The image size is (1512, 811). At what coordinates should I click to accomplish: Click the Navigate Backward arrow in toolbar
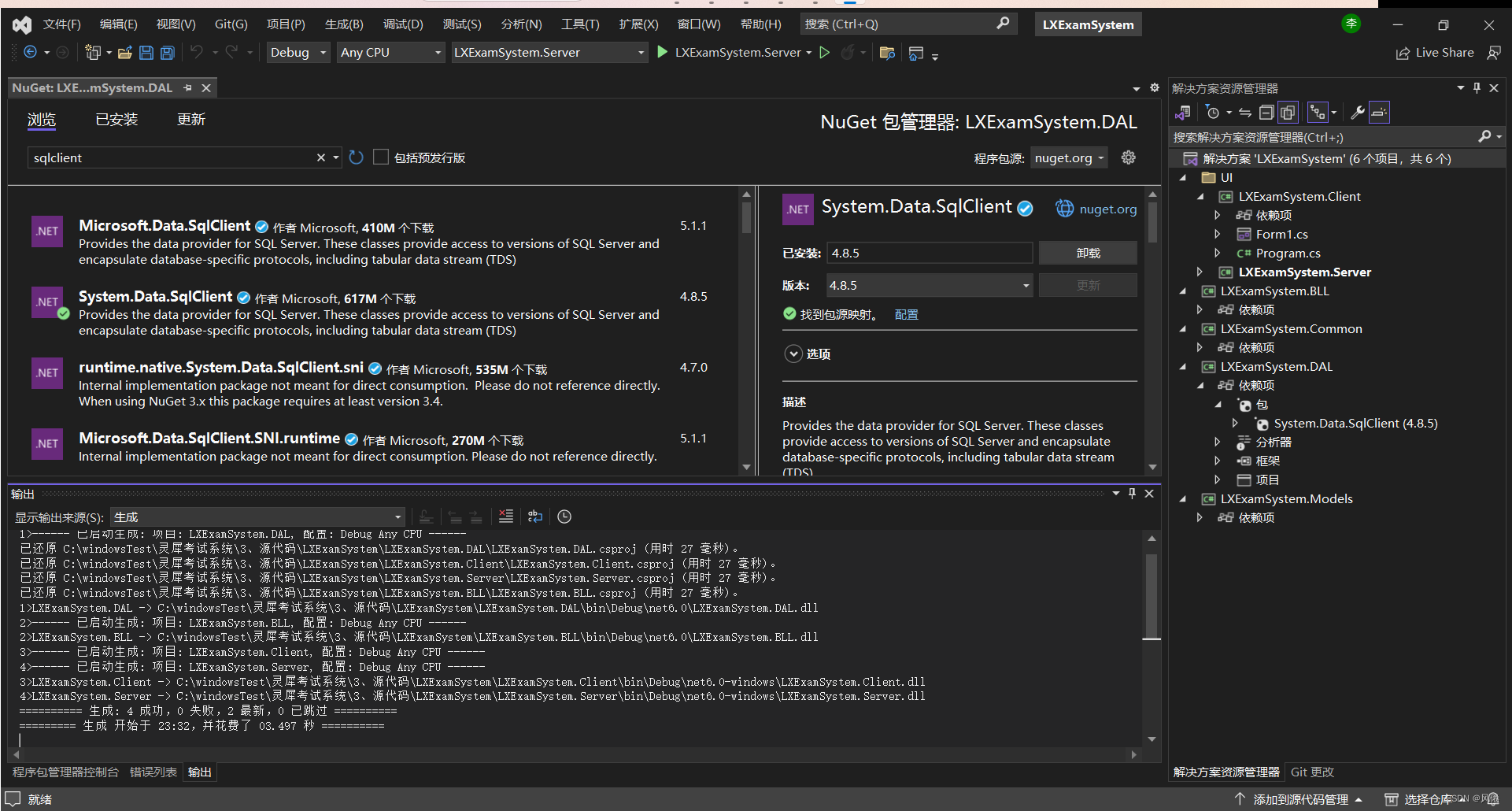coord(30,52)
